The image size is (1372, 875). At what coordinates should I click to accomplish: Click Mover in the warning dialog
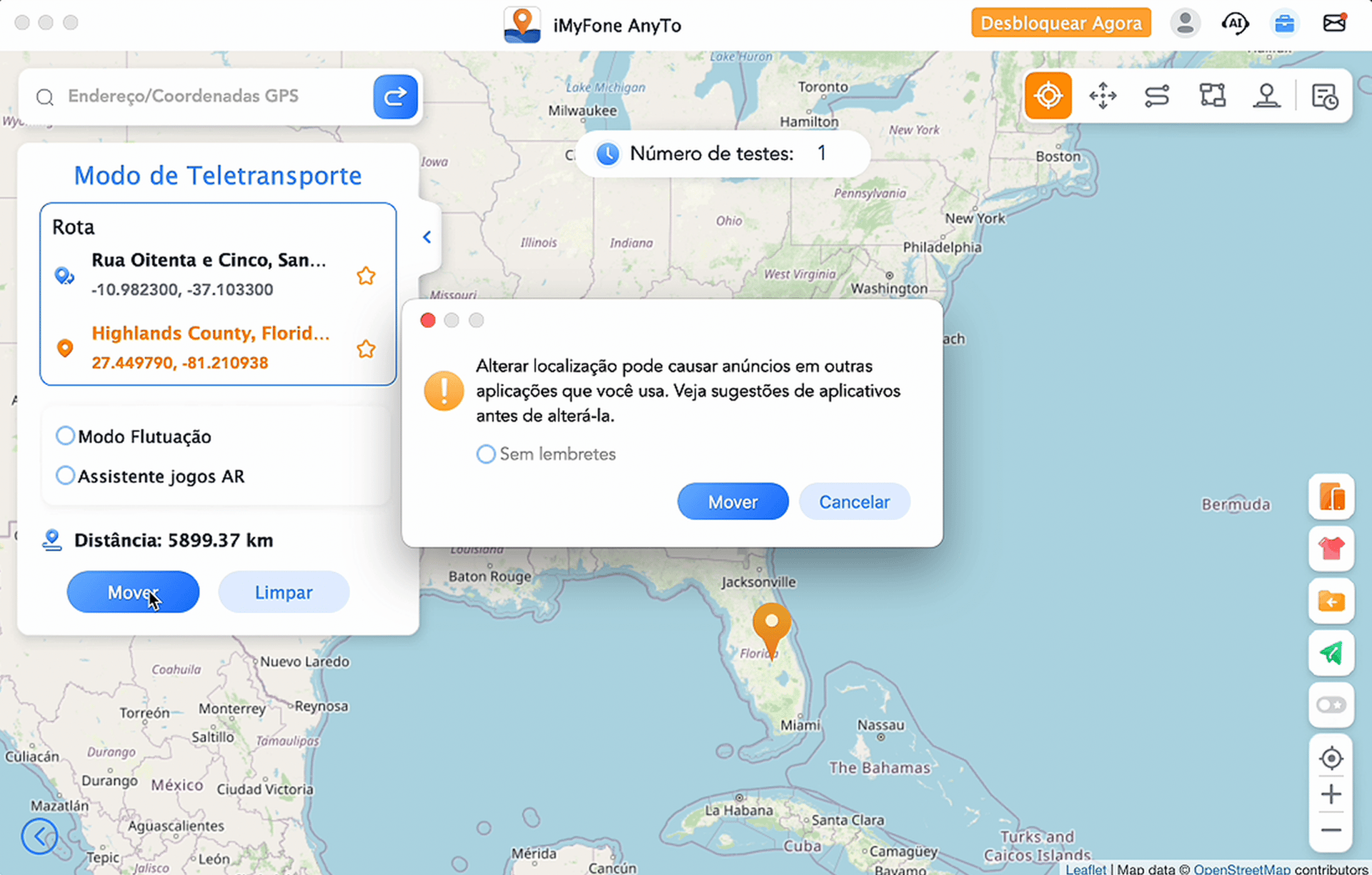pyautogui.click(x=732, y=501)
